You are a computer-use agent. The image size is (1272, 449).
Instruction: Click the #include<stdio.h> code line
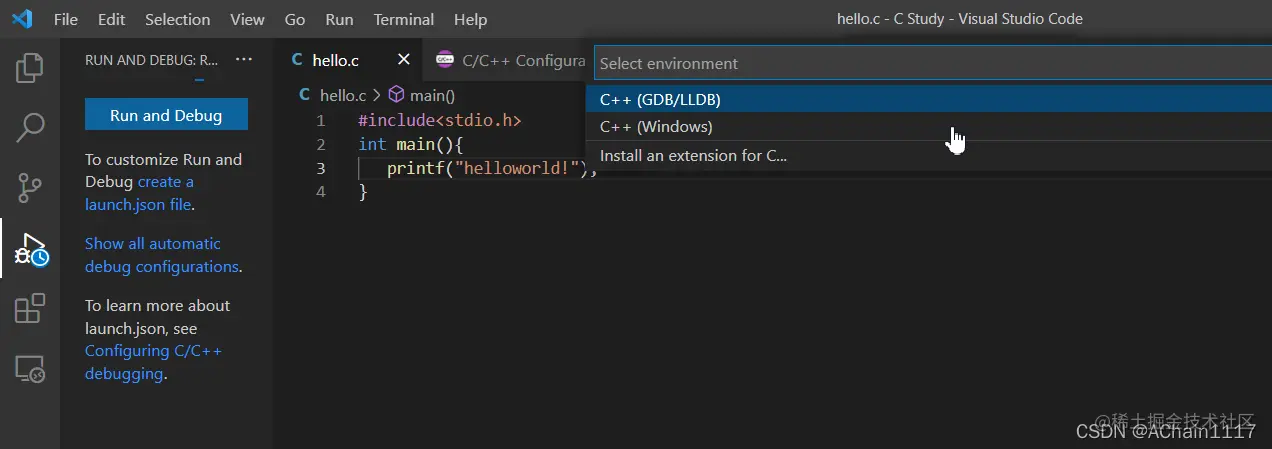pyautogui.click(x=440, y=120)
